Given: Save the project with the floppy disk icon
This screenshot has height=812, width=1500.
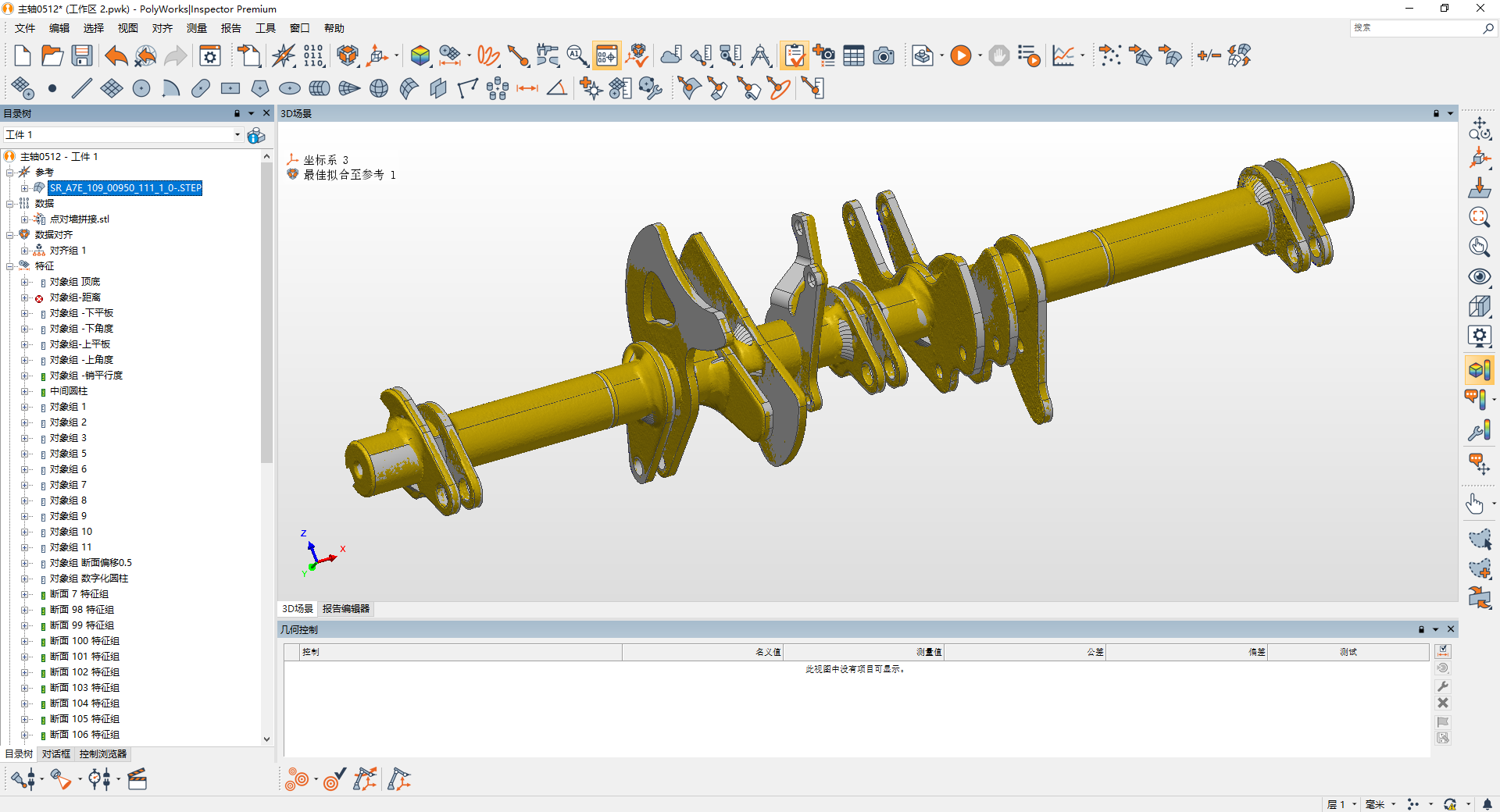Looking at the screenshot, I should [x=82, y=56].
